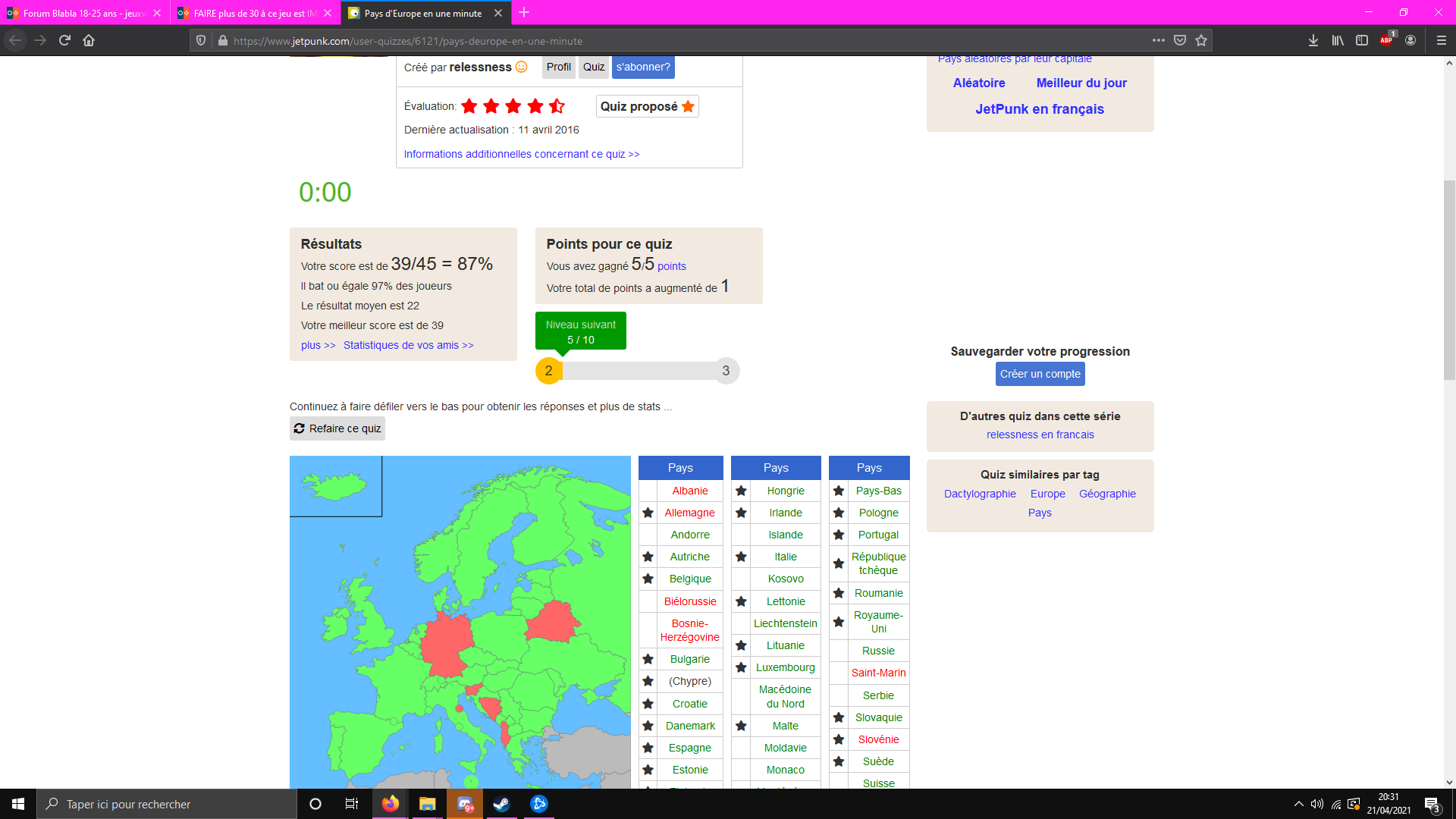
Task: Click the Quiz proposé badge
Action: [647, 106]
